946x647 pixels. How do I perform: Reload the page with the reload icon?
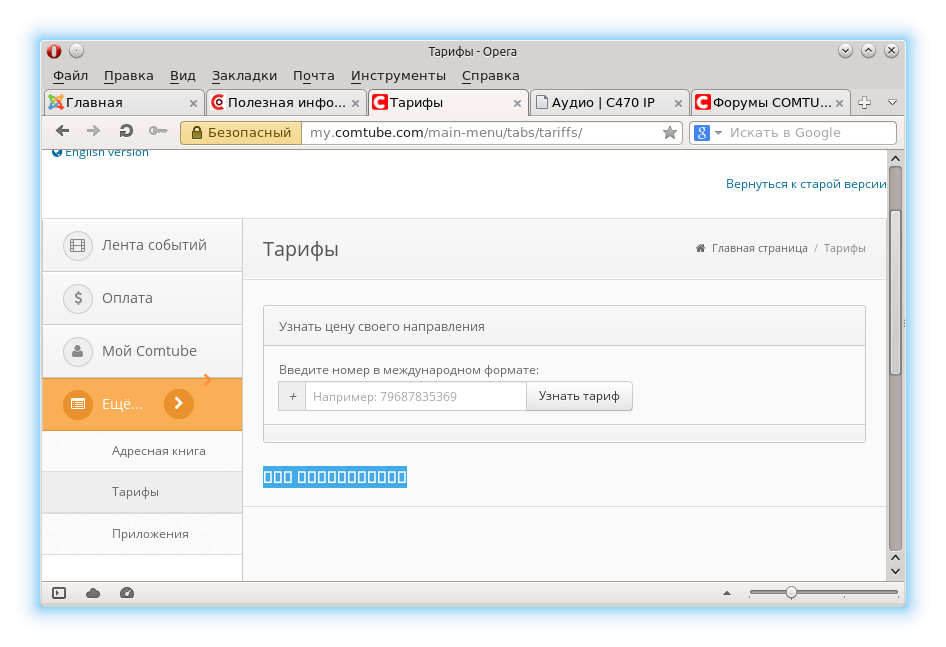click(125, 131)
